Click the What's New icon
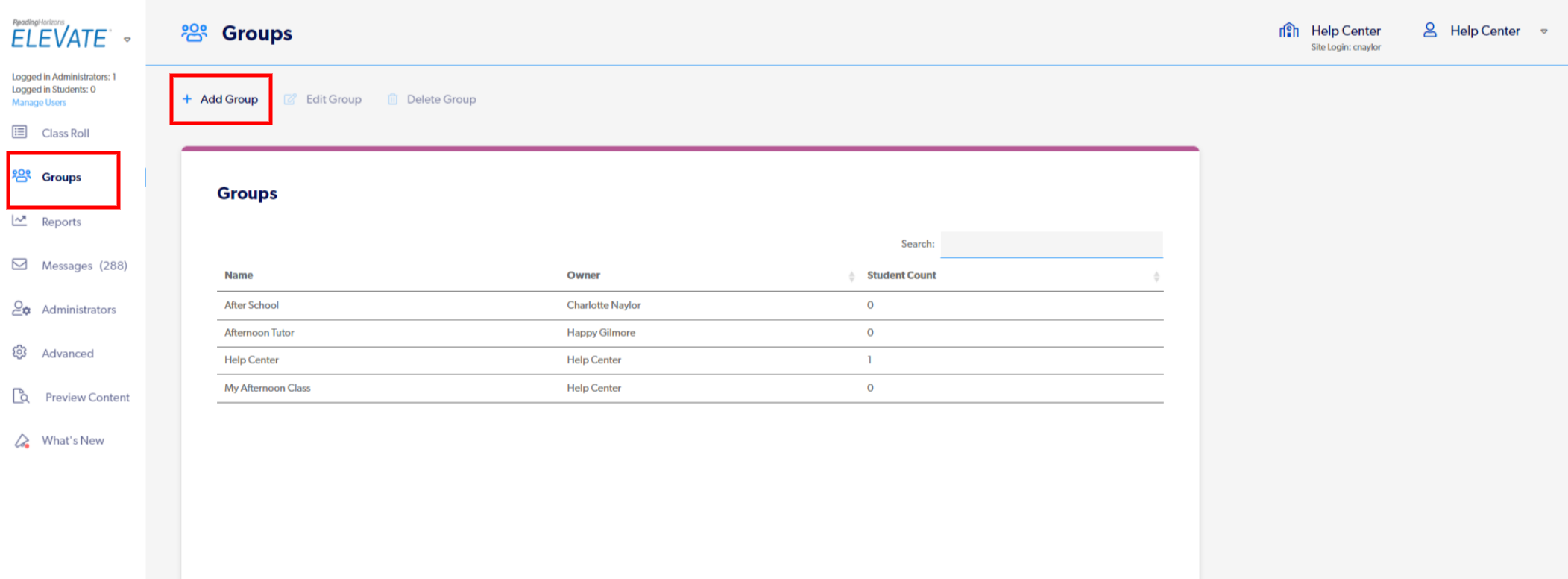Screen dimensions: 1568x579 pyautogui.click(x=22, y=440)
